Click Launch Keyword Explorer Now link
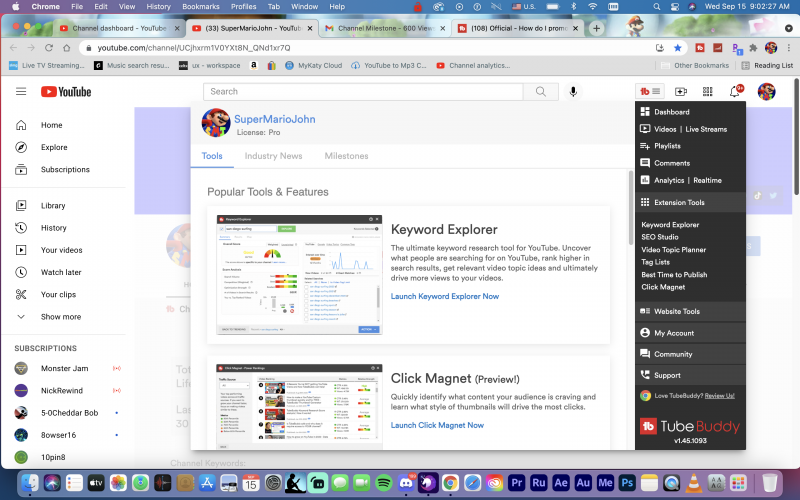 (444, 296)
